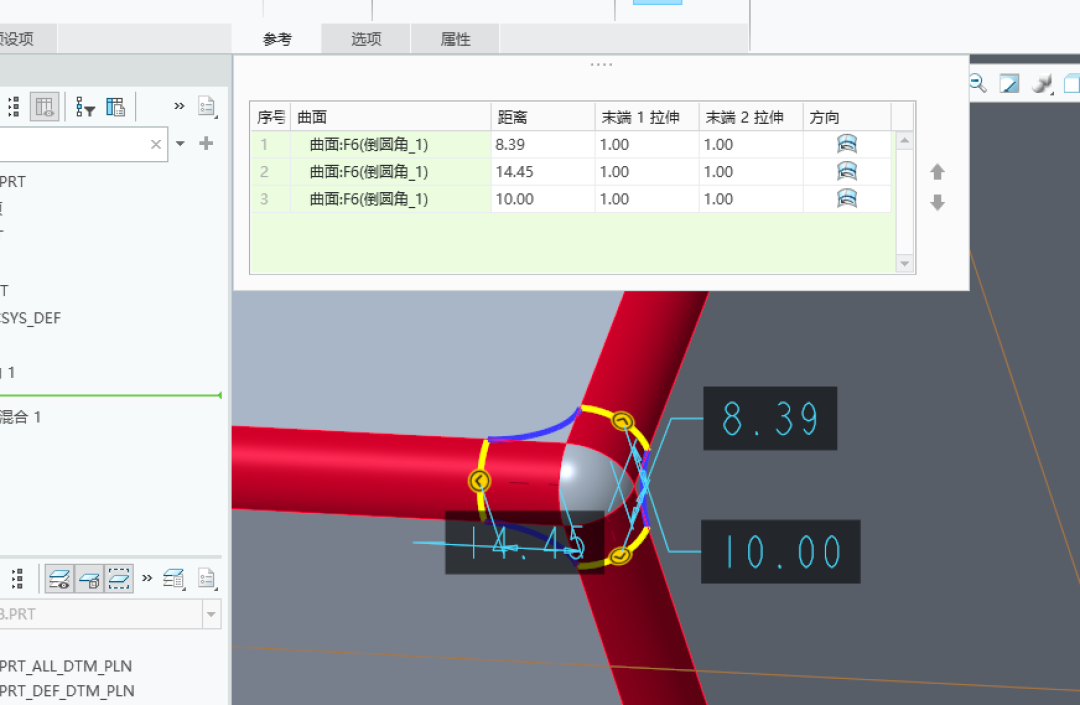Expand the layer toolbar overflow chevron

pos(147,578)
